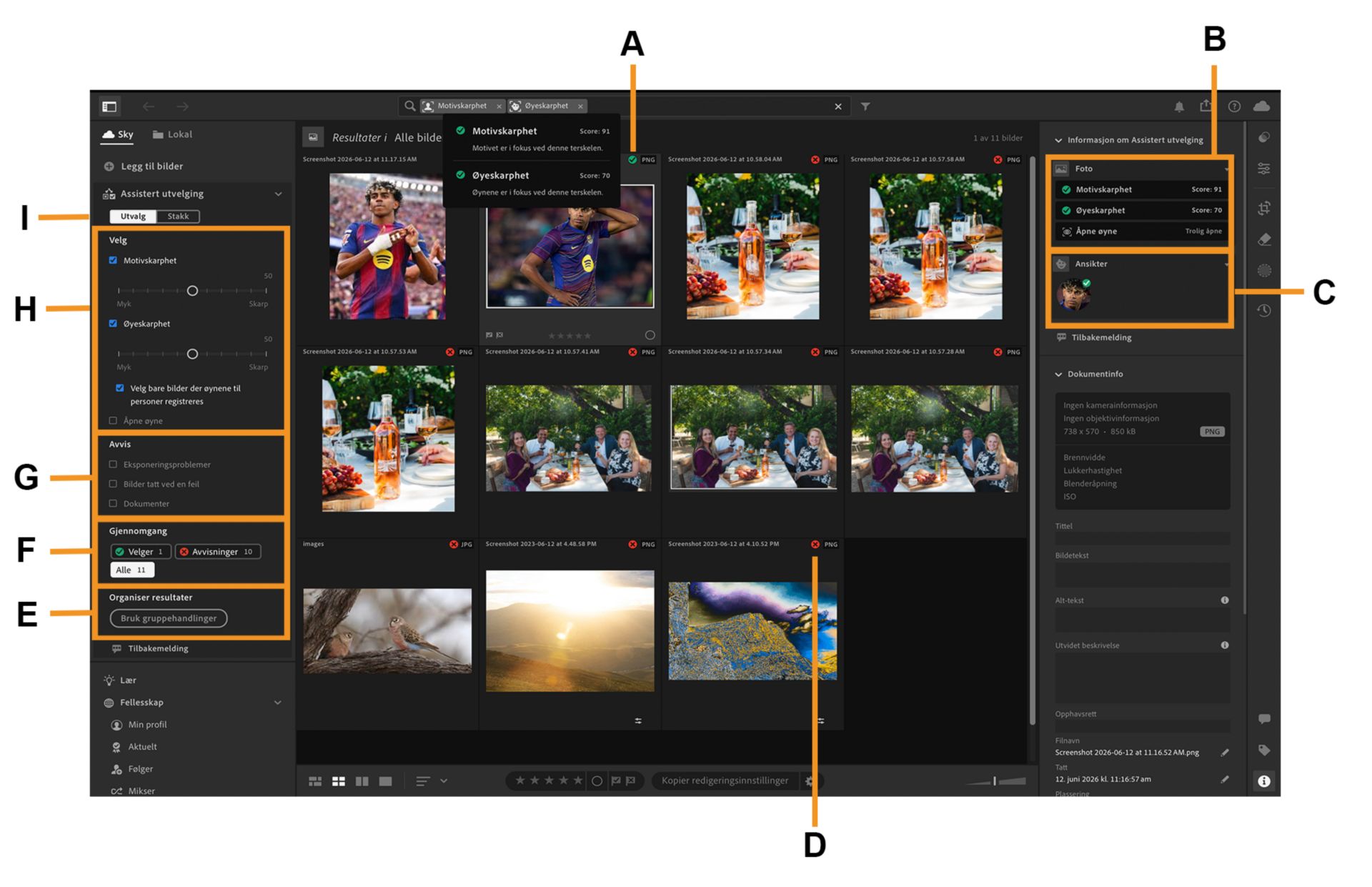This screenshot has height=887, width=1372.
Task: Uncheck Motivskarphet checkbox
Action: click(113, 260)
